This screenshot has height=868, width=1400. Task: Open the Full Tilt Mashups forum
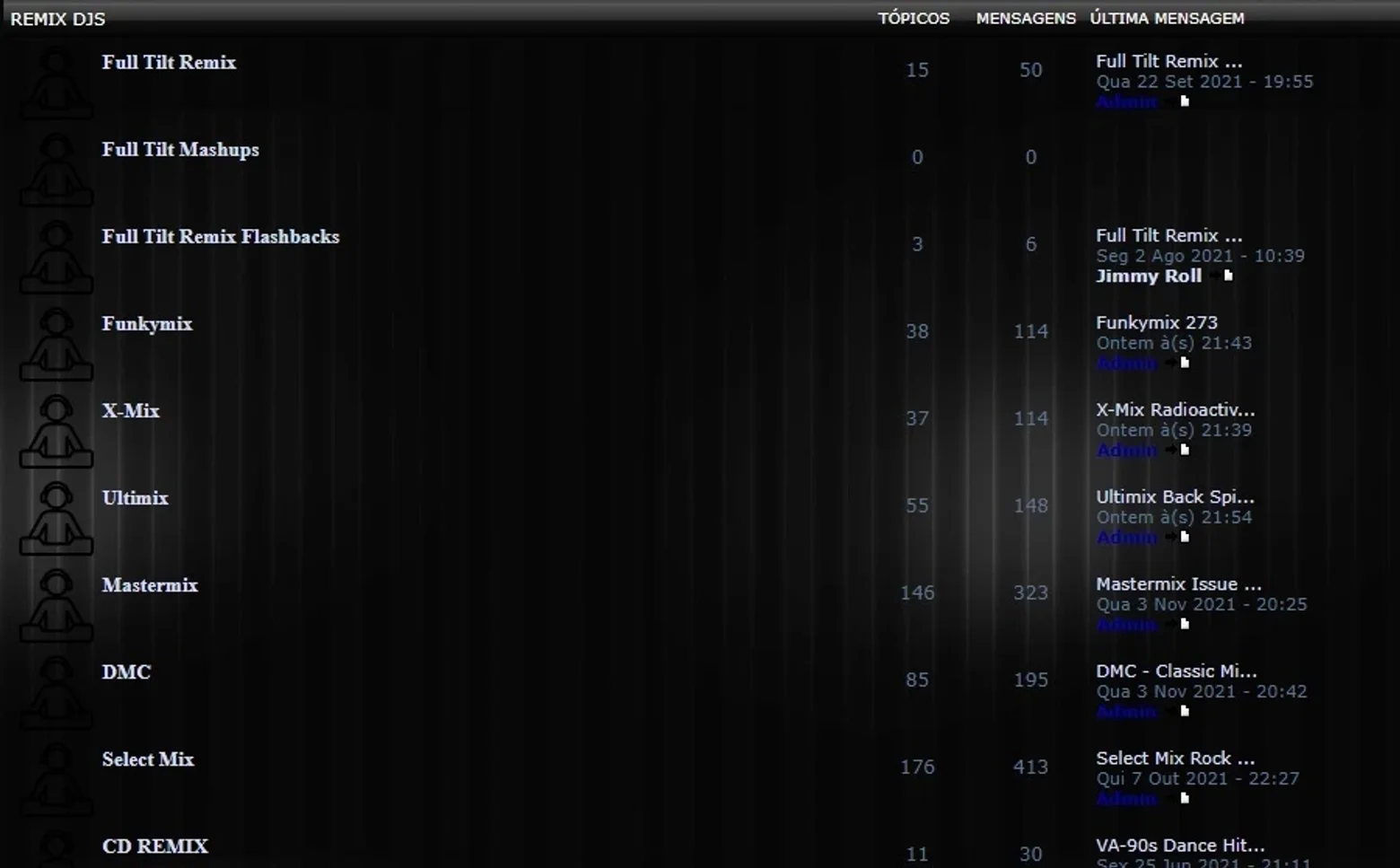pos(180,149)
